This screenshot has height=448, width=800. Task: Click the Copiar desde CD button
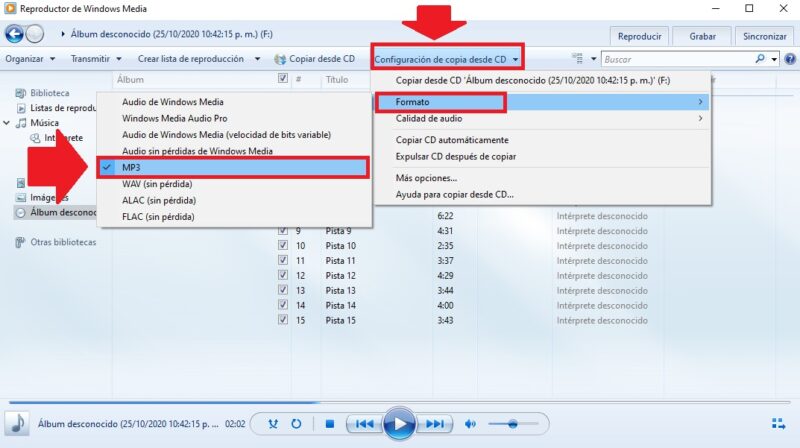[314, 59]
